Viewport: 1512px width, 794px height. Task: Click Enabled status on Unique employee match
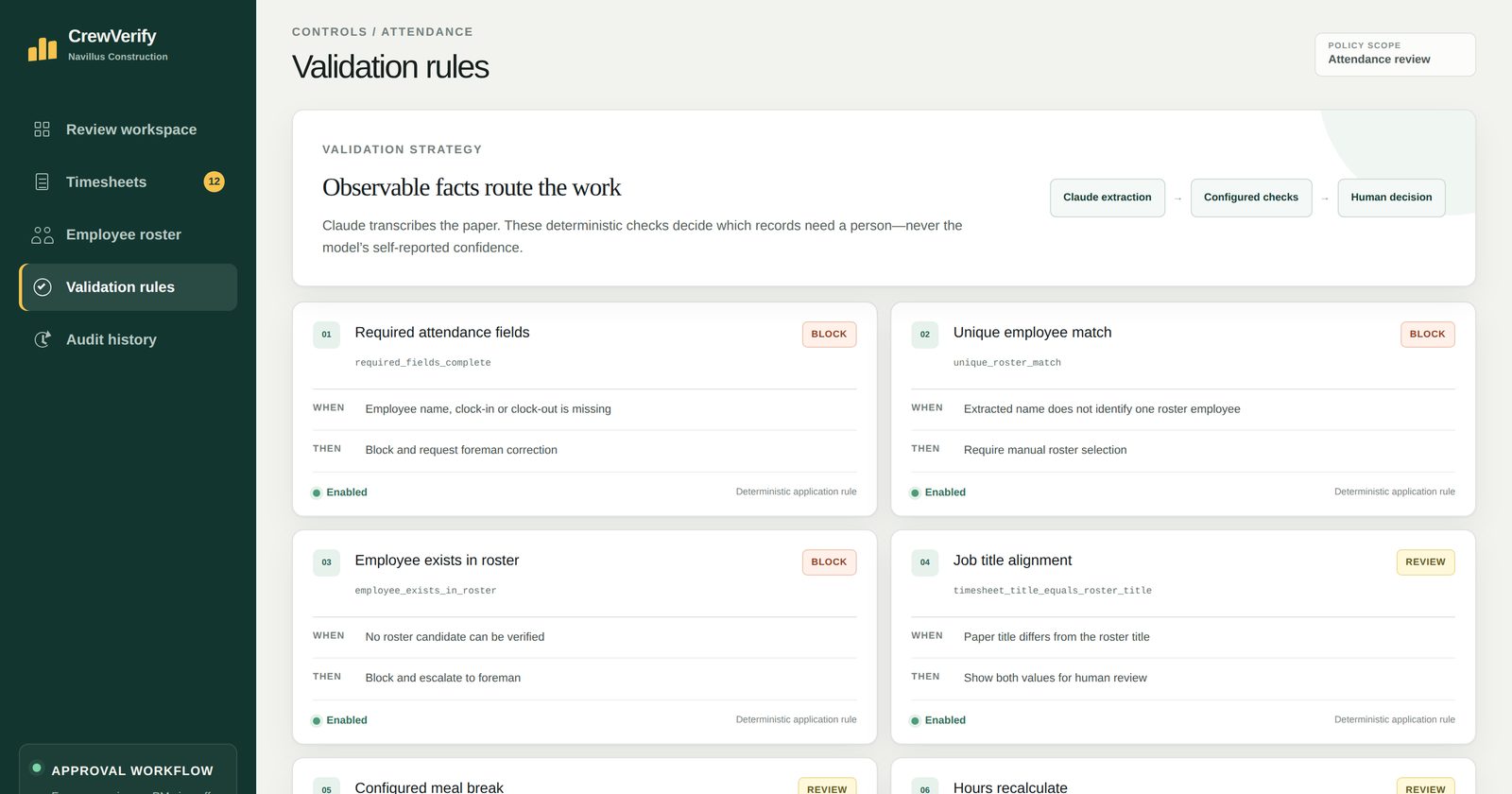[x=937, y=492]
